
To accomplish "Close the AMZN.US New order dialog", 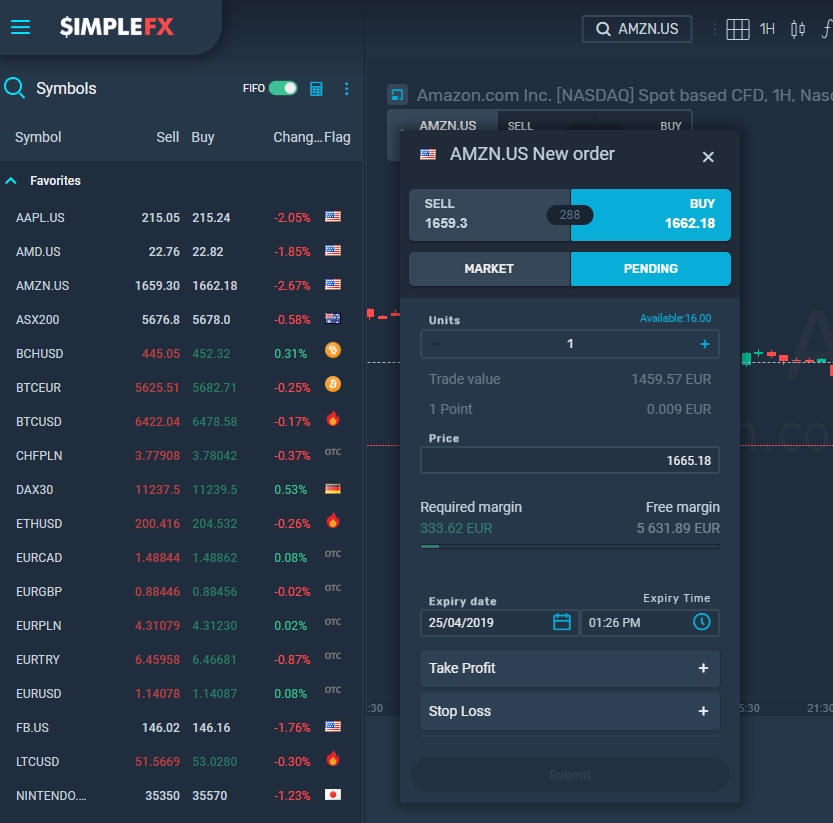I will (x=708, y=156).
